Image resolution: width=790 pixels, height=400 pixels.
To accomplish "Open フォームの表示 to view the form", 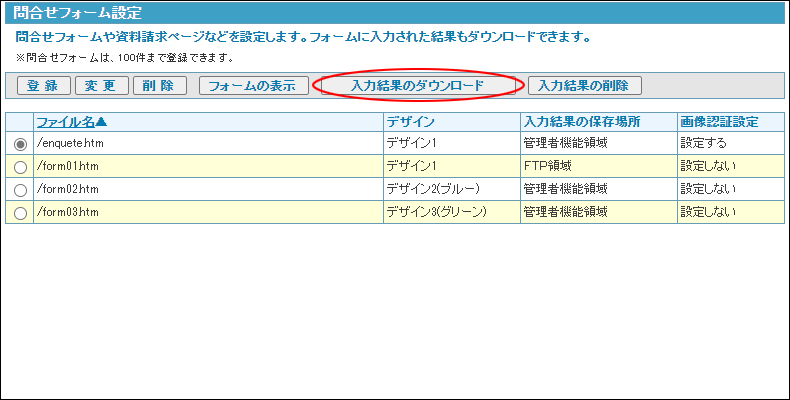I will 252,86.
